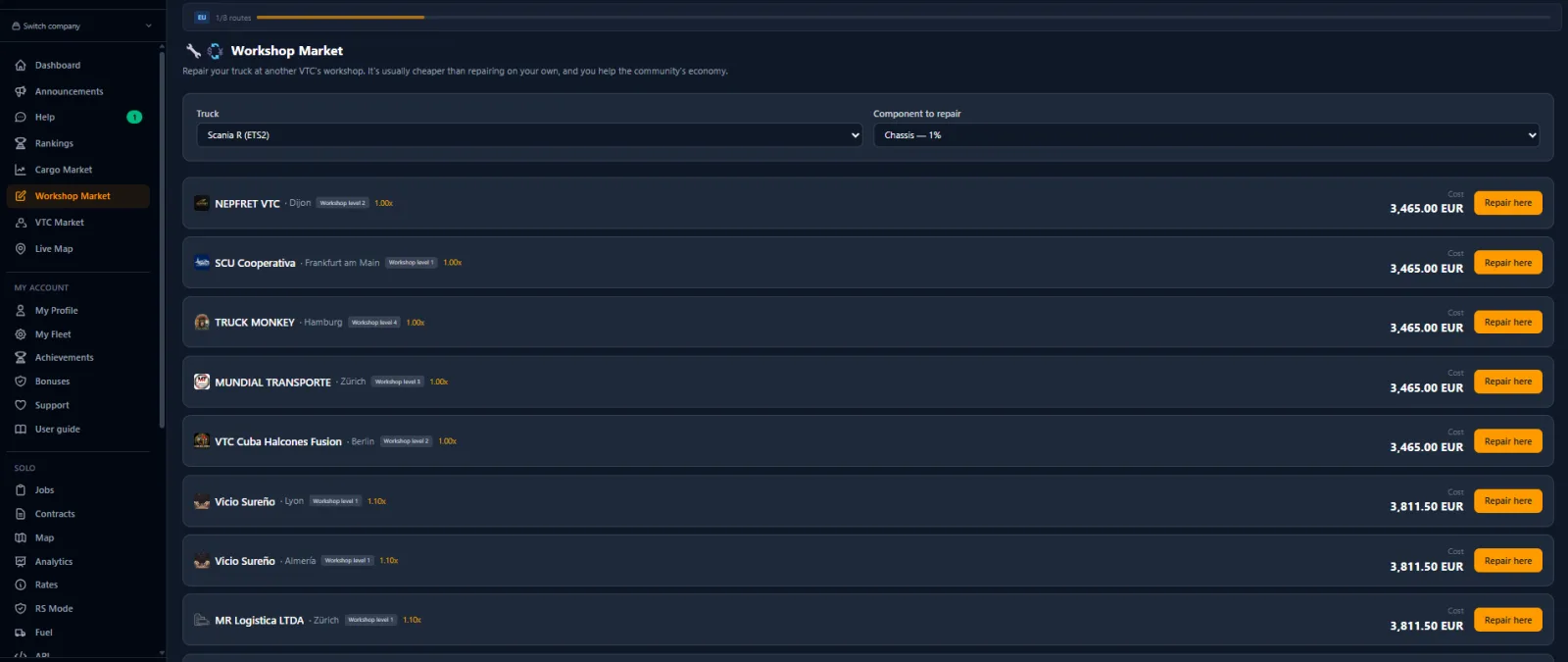This screenshot has height=662, width=1568.
Task: Open the Component to repair dropdown
Action: coord(1206,135)
